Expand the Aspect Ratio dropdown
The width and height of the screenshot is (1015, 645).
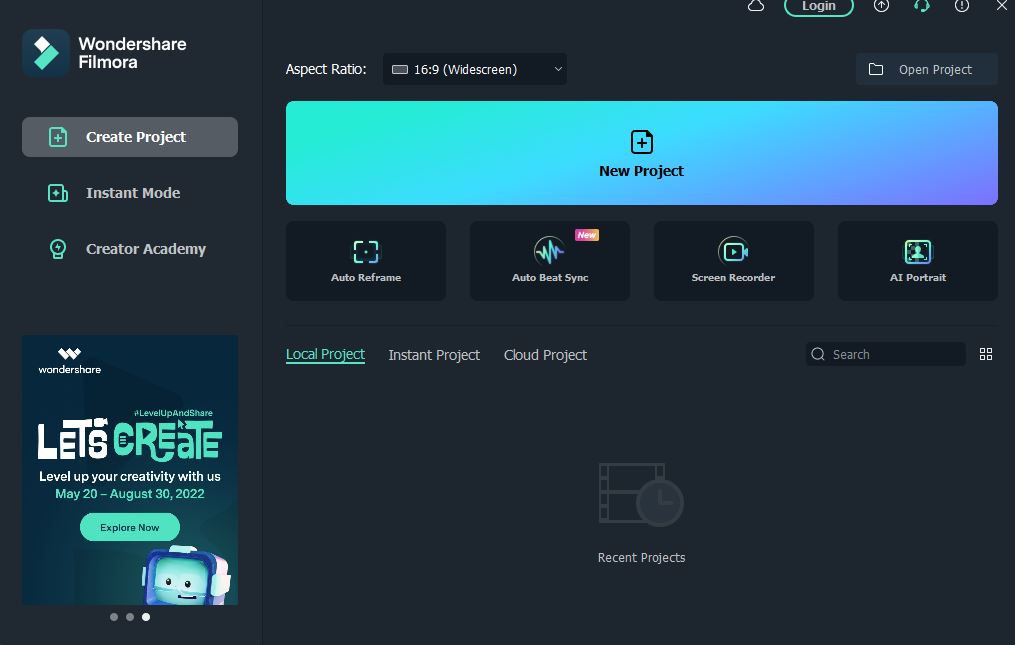[474, 69]
